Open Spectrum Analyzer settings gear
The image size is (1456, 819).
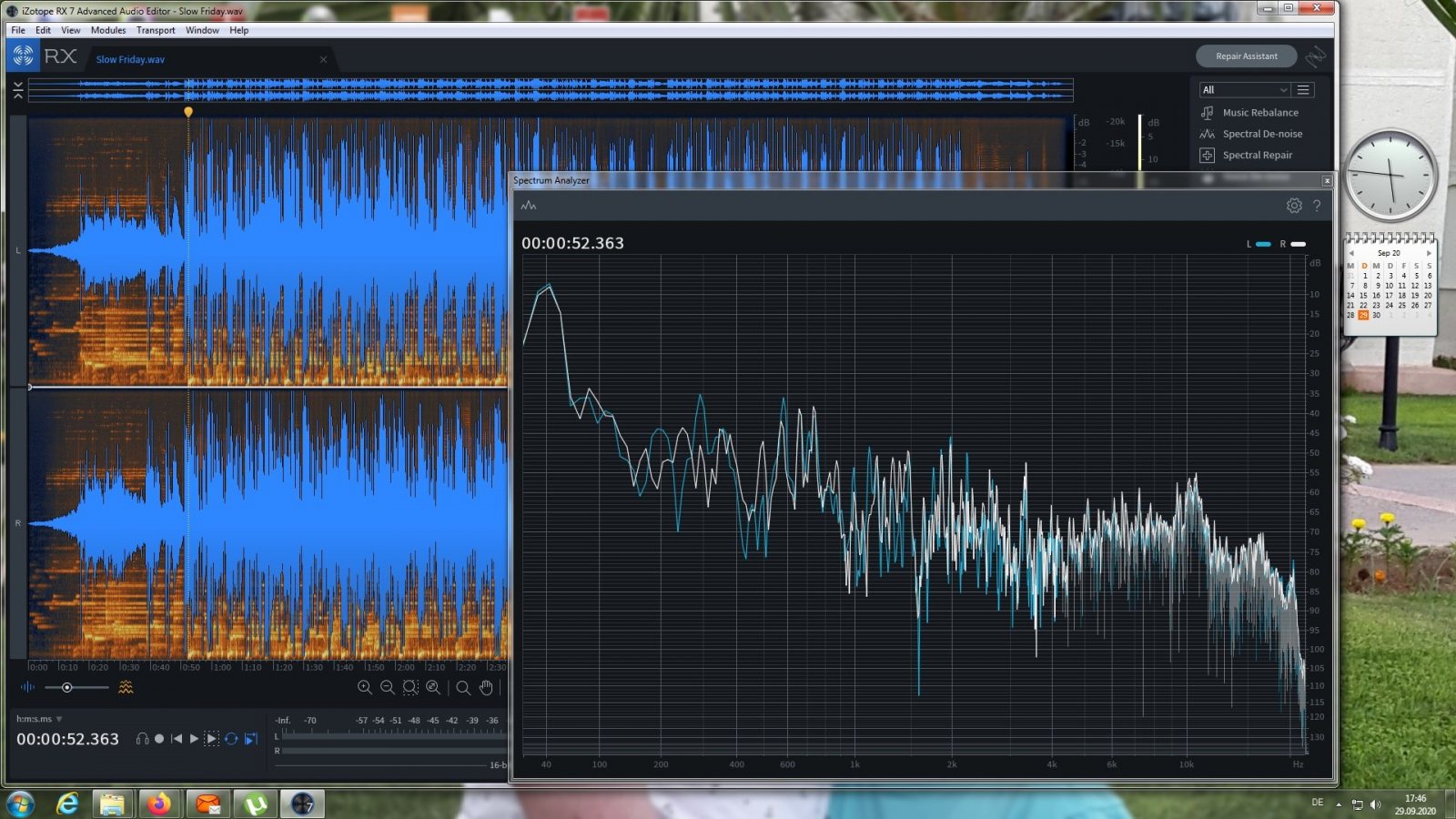1294,206
